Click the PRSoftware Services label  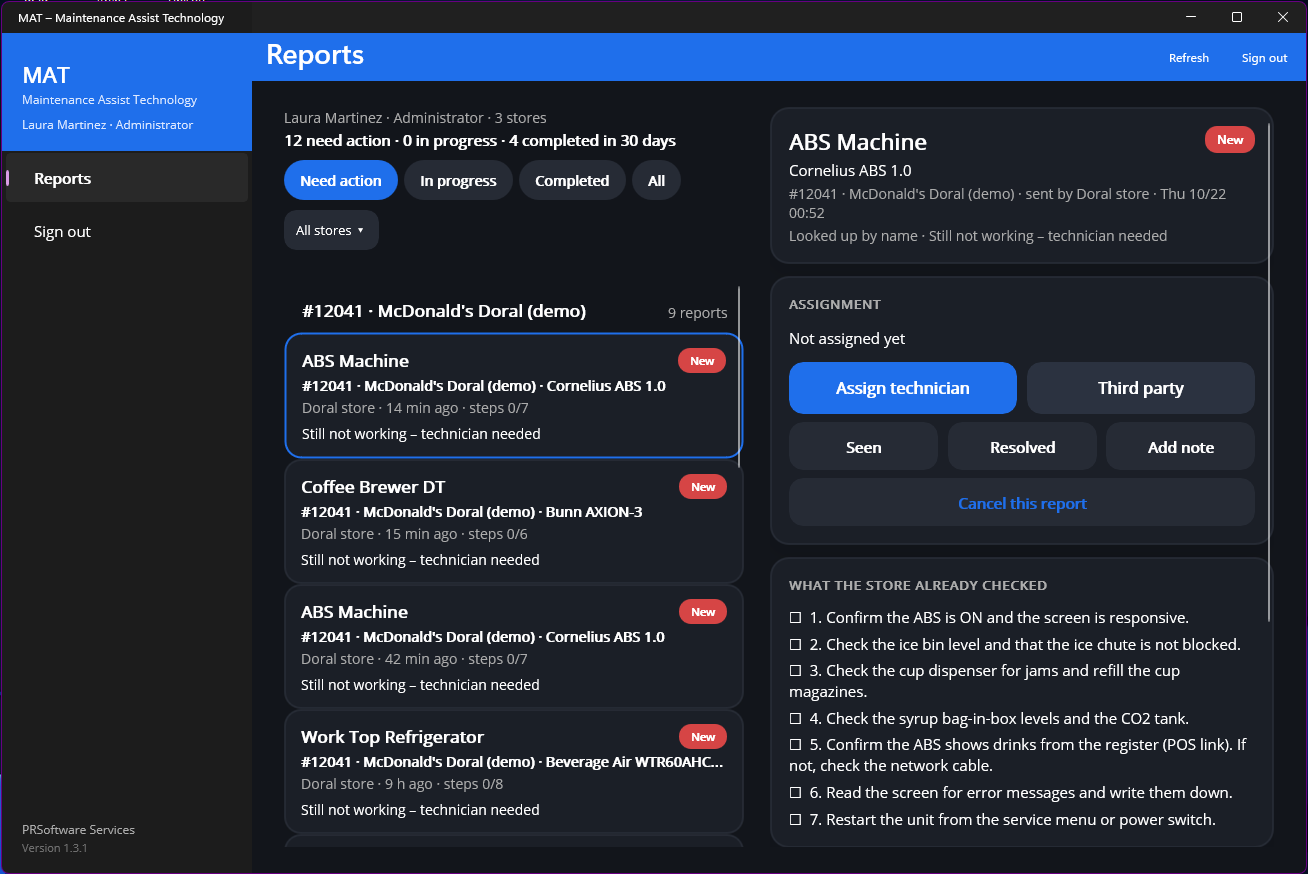(78, 830)
